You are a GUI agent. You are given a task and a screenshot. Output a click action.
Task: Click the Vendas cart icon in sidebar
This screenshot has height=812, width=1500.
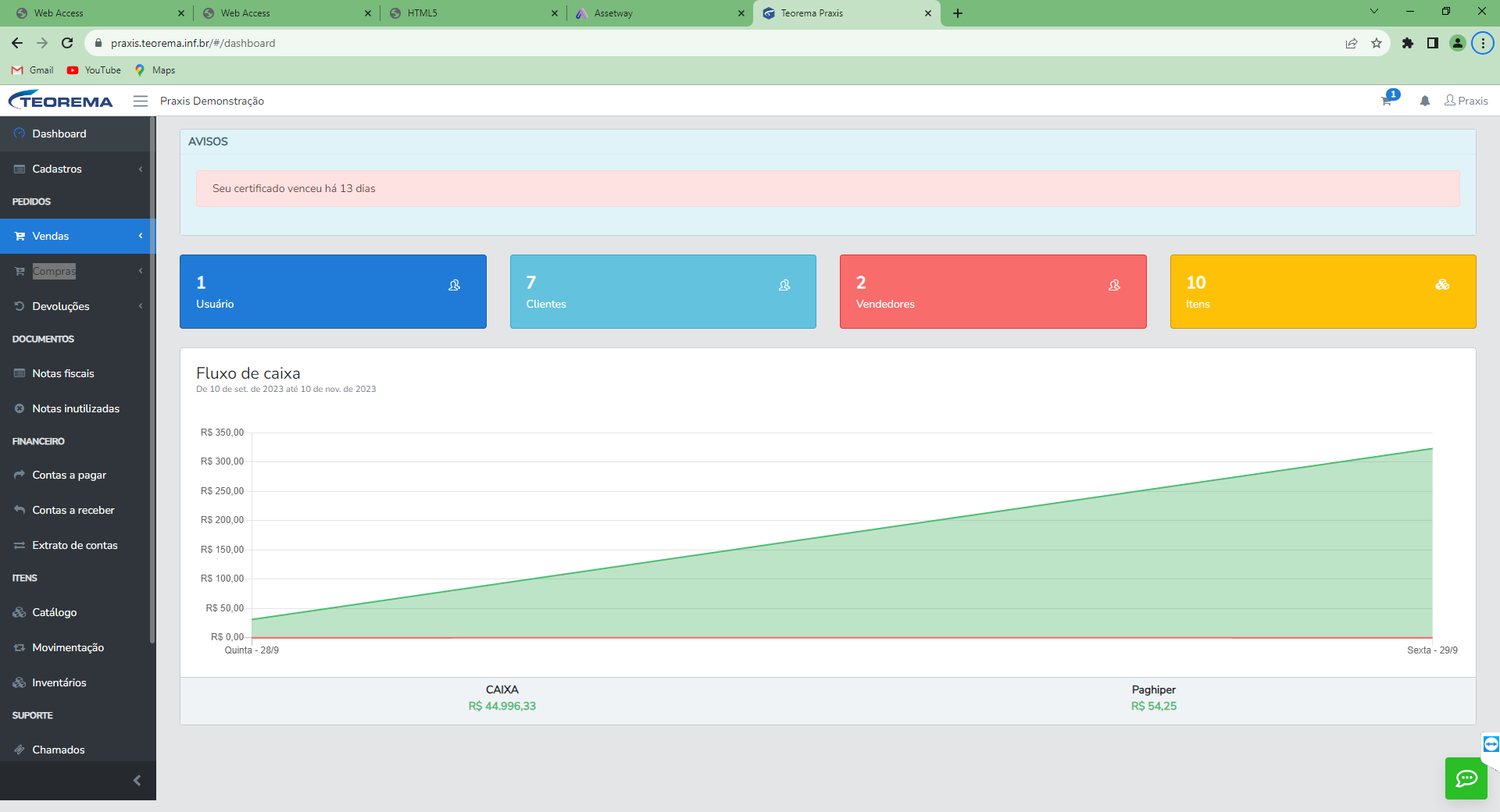(20, 236)
